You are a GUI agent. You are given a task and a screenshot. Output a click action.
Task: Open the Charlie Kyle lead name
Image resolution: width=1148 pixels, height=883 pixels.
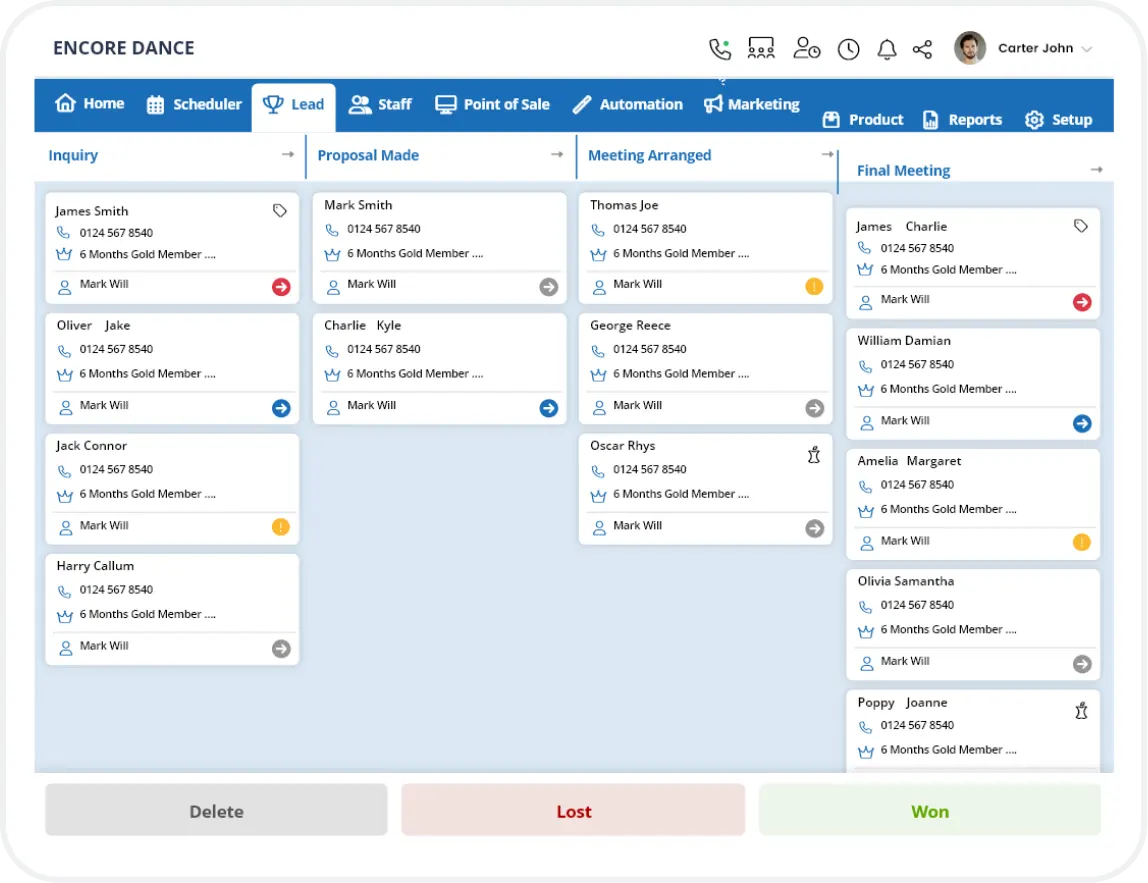click(x=362, y=326)
